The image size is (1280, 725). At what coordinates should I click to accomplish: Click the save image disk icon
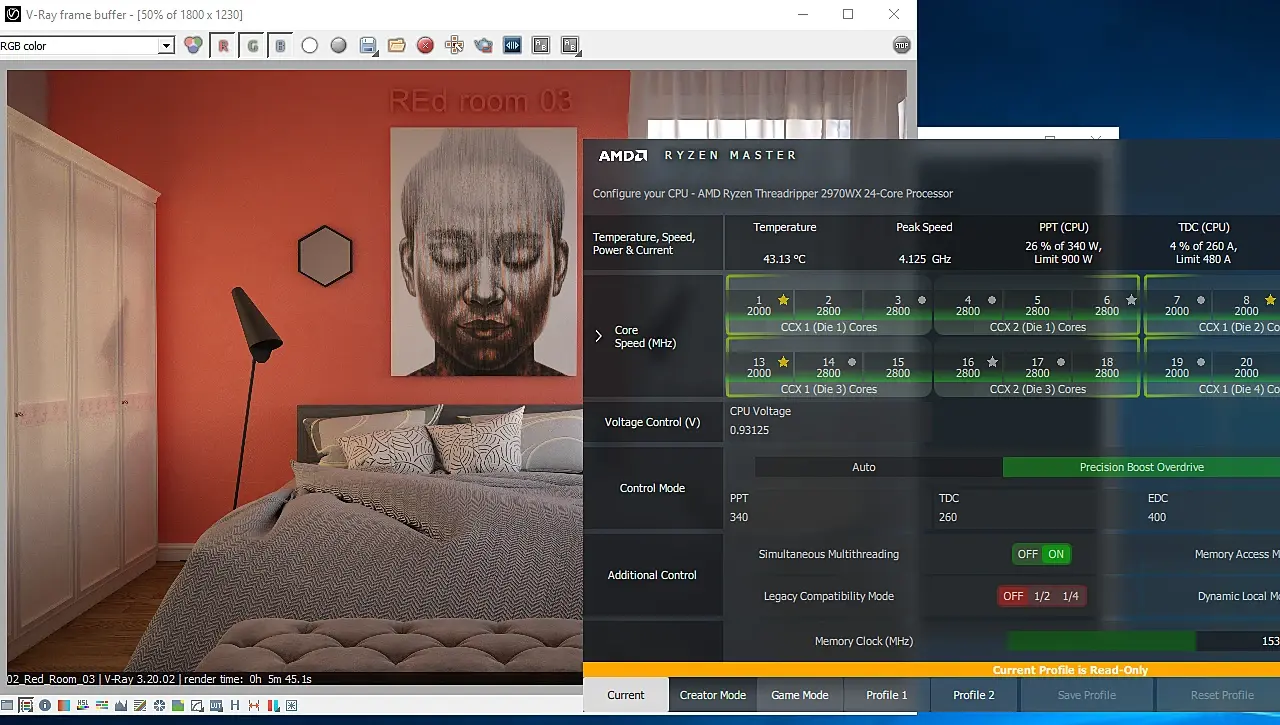click(367, 45)
